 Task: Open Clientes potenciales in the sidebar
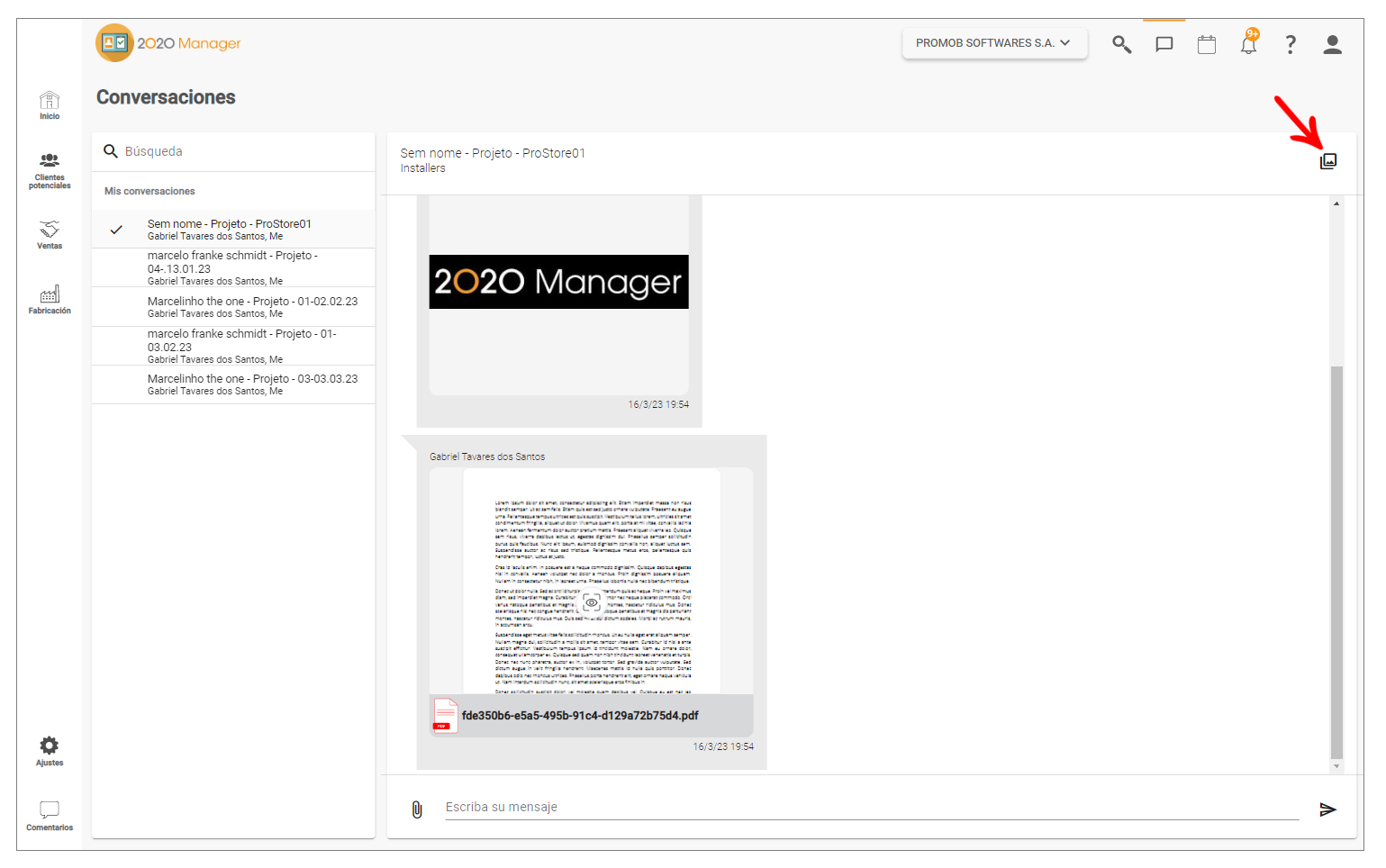pos(50,171)
